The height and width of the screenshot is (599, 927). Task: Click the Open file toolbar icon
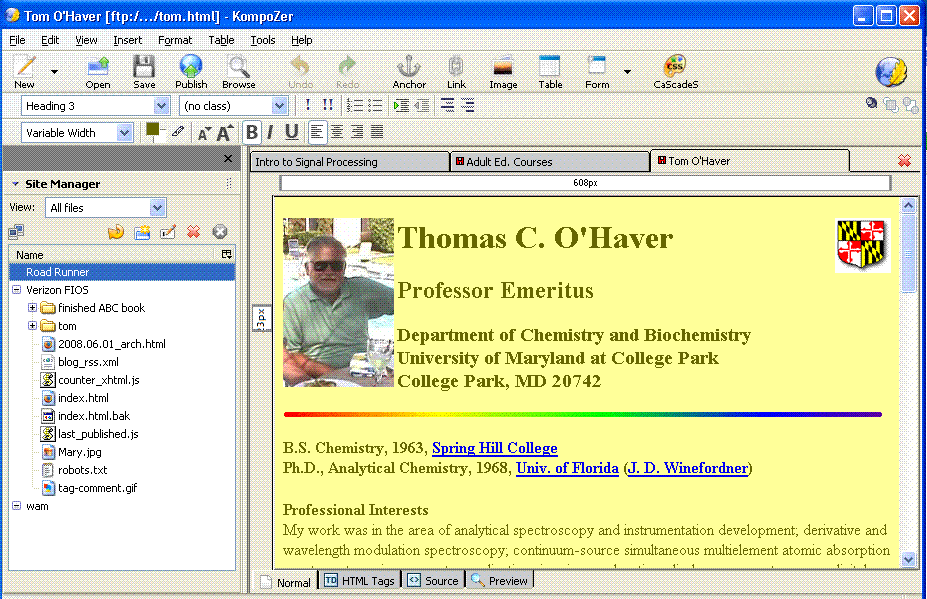coord(98,72)
